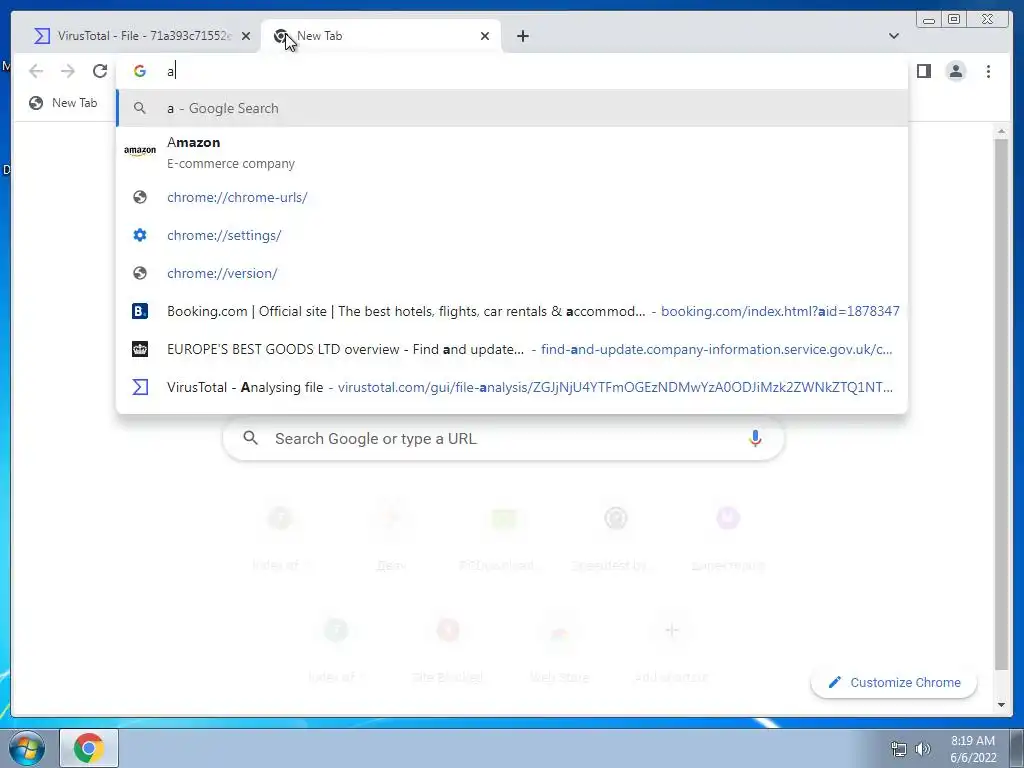
Task: Close the New Tab tab
Action: point(485,36)
